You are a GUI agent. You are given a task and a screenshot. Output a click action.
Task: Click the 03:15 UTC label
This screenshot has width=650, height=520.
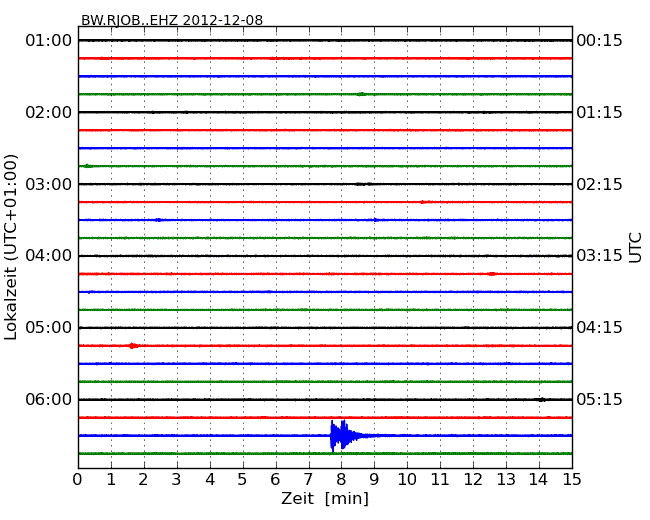(x=599, y=255)
